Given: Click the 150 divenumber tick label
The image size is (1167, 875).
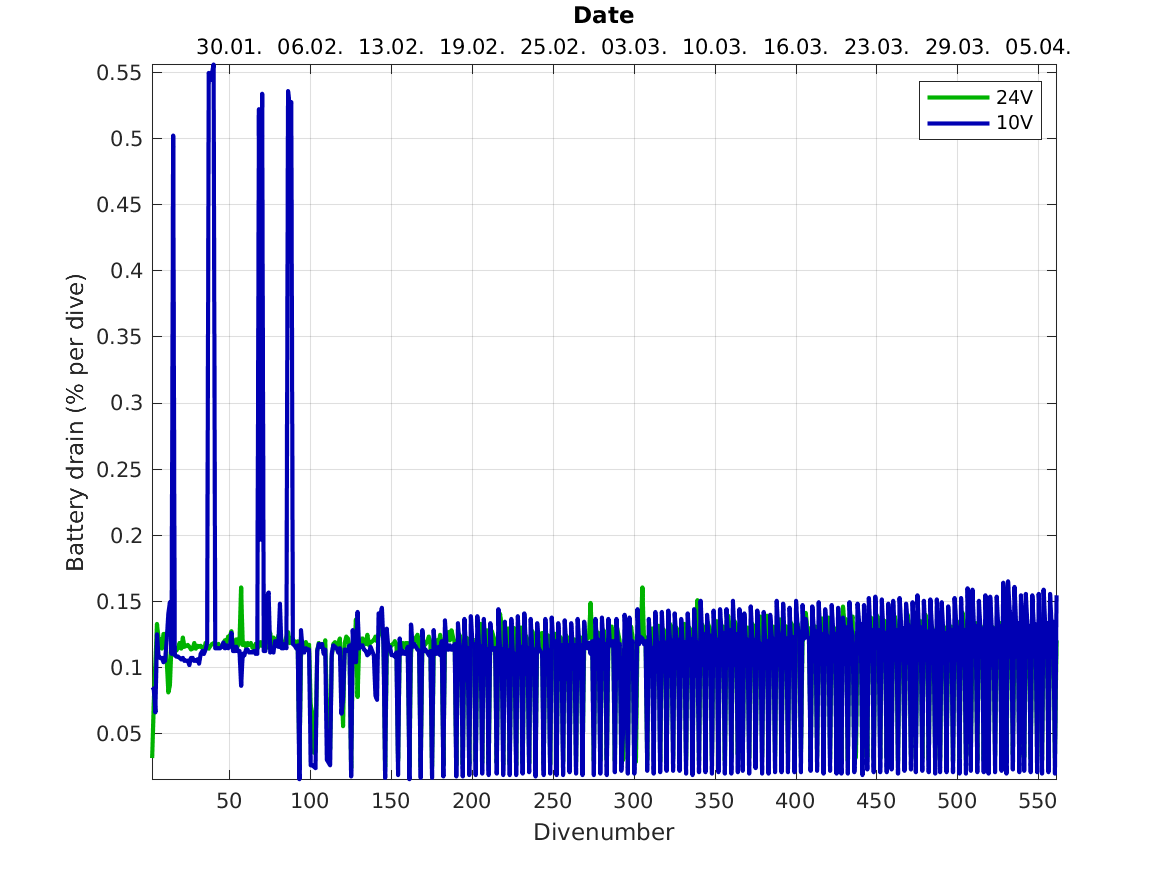Looking at the screenshot, I should pyautogui.click(x=391, y=801).
